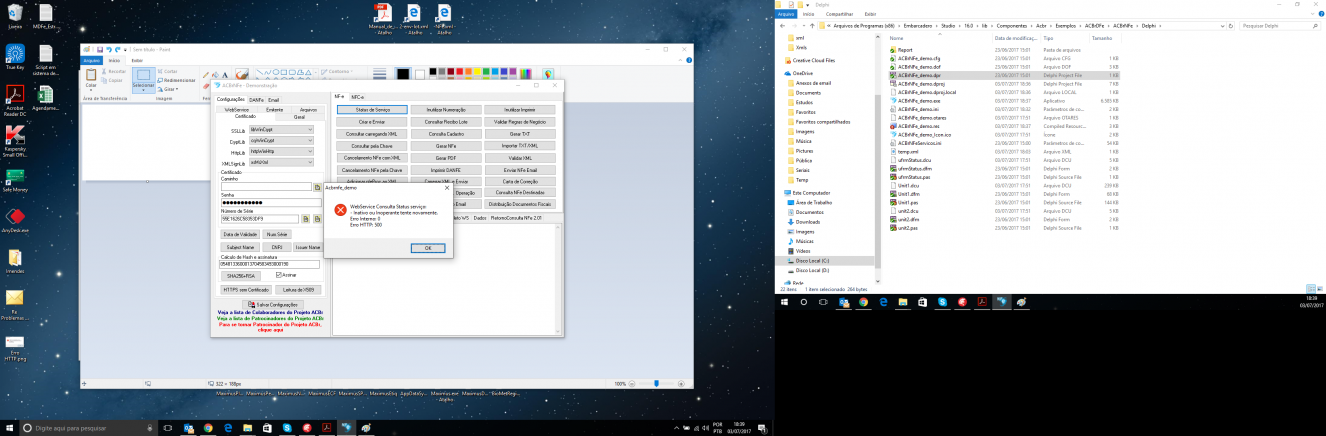Open the Arquivo menu in Paint
Image resolution: width=1326 pixels, height=436 pixels.
tap(92, 60)
